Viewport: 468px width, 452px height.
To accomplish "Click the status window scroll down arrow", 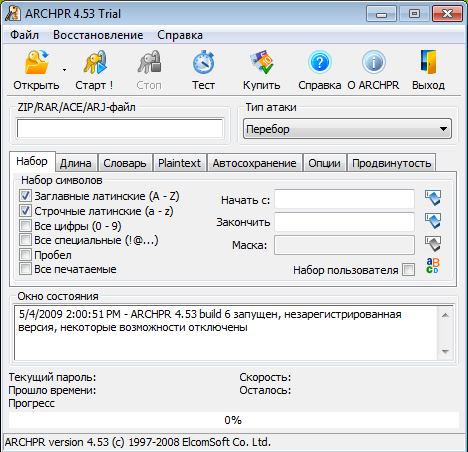I will [445, 352].
